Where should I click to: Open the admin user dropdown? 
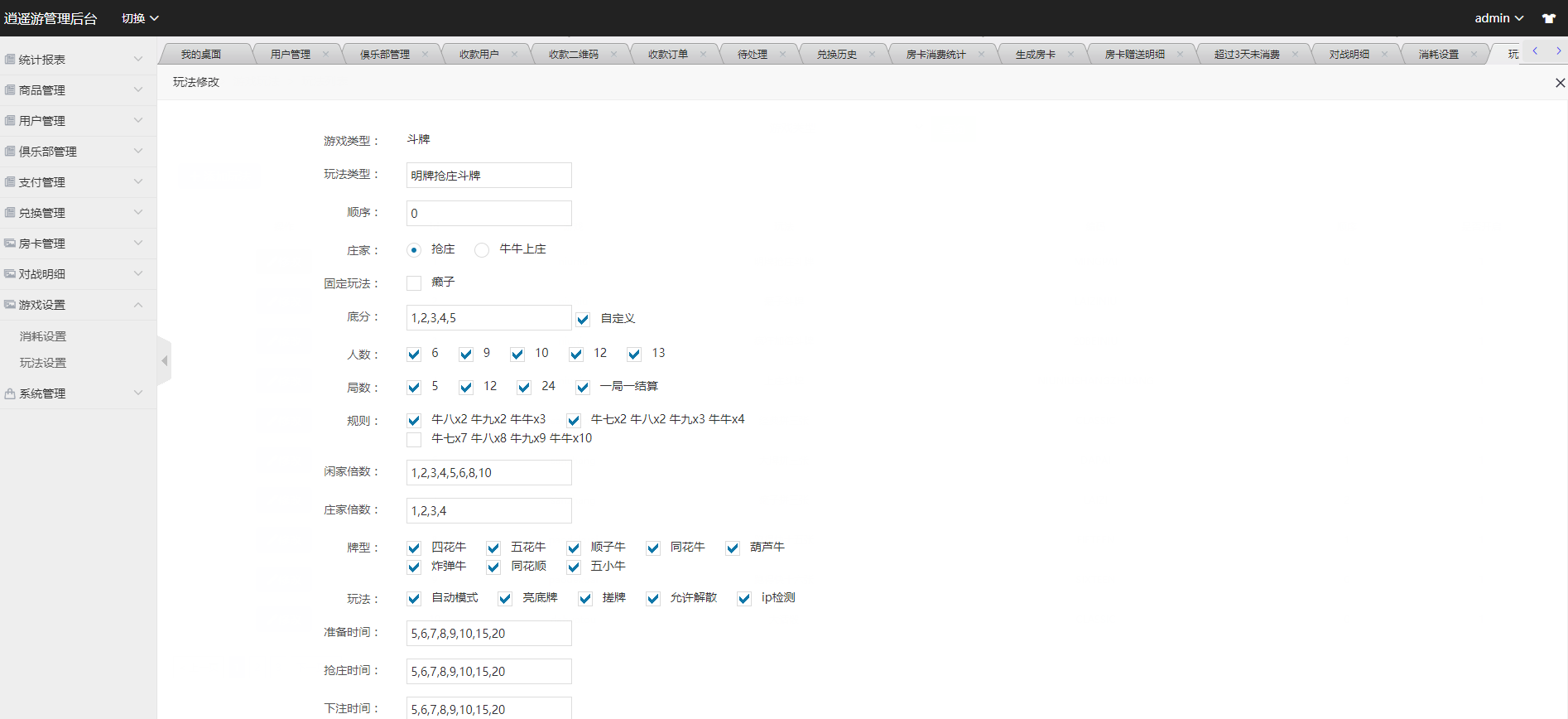tap(1498, 18)
